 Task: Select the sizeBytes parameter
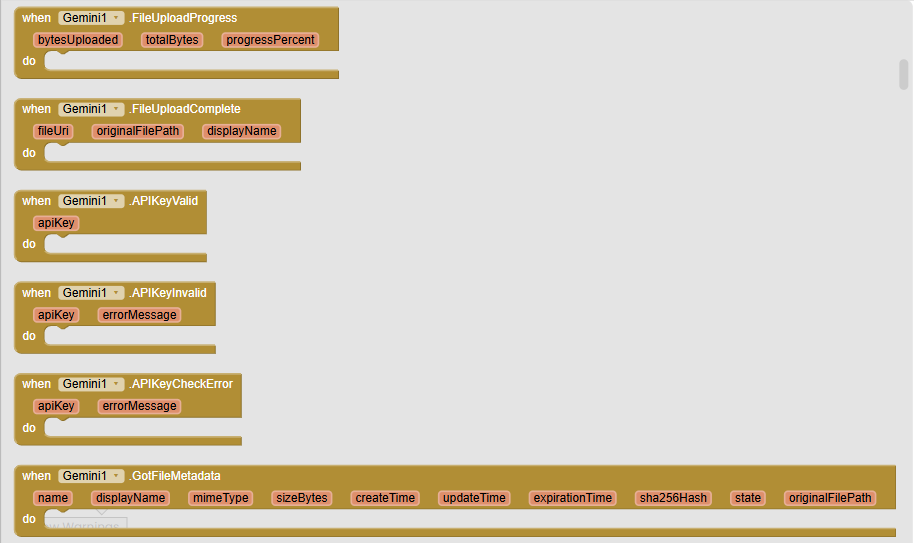tap(302, 498)
